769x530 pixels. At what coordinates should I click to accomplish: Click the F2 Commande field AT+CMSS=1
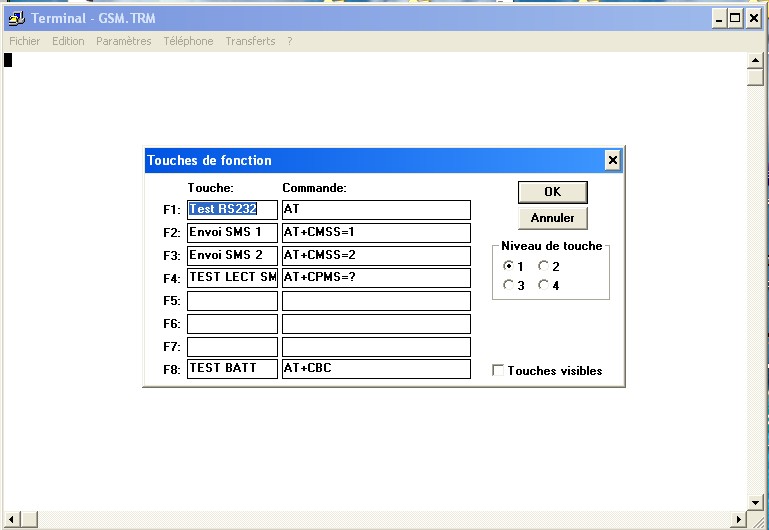376,233
